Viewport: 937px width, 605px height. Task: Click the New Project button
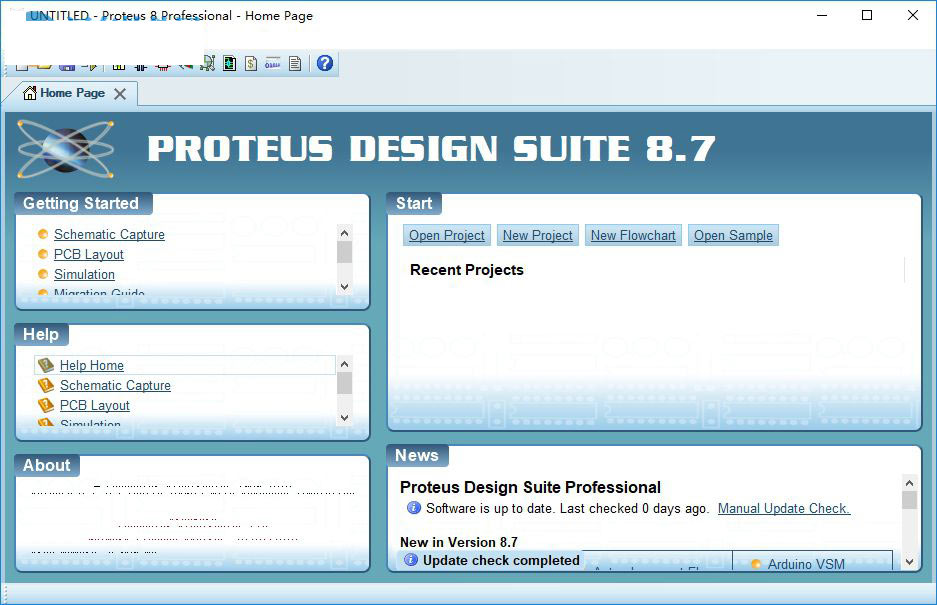click(538, 236)
